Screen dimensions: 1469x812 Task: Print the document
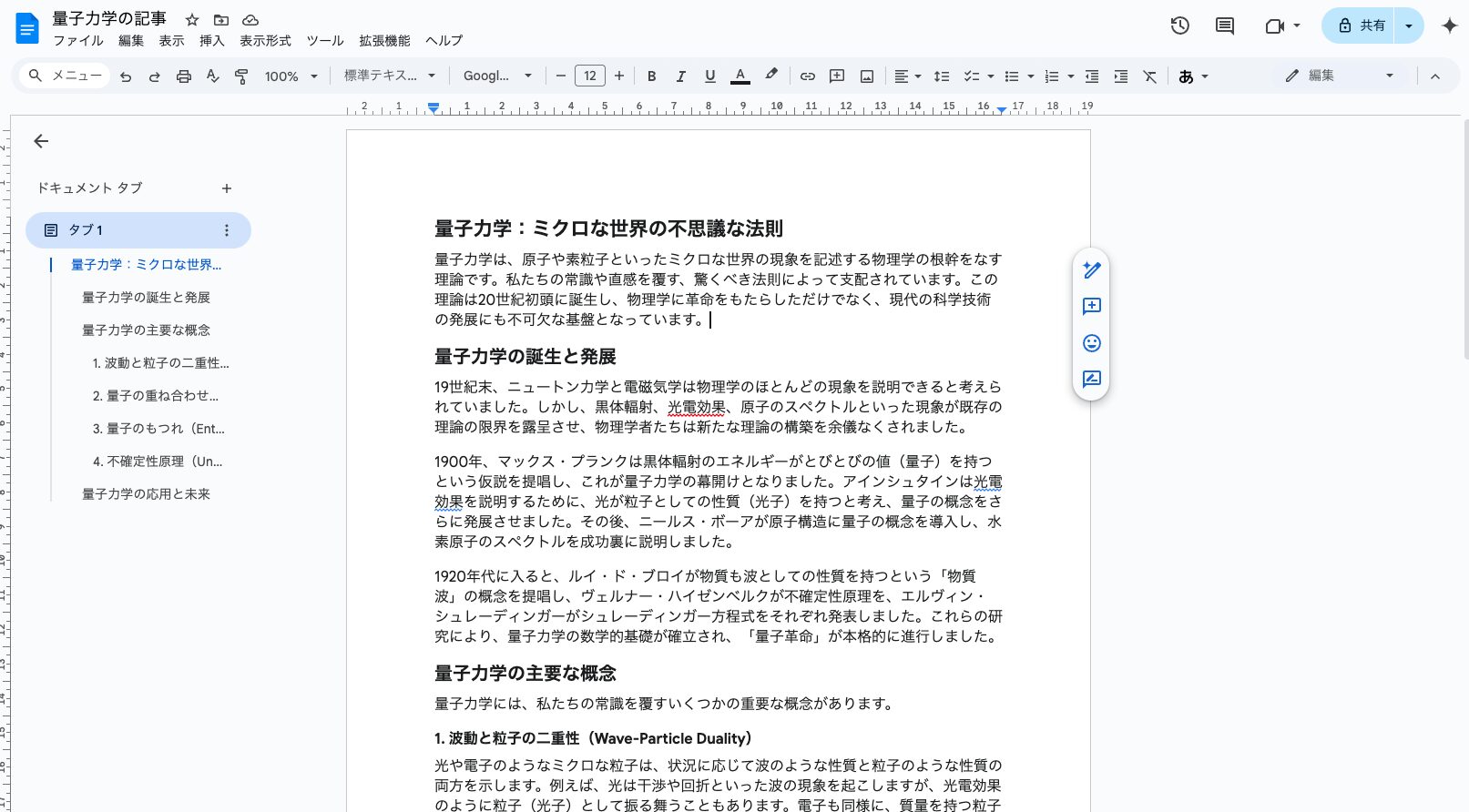(184, 76)
